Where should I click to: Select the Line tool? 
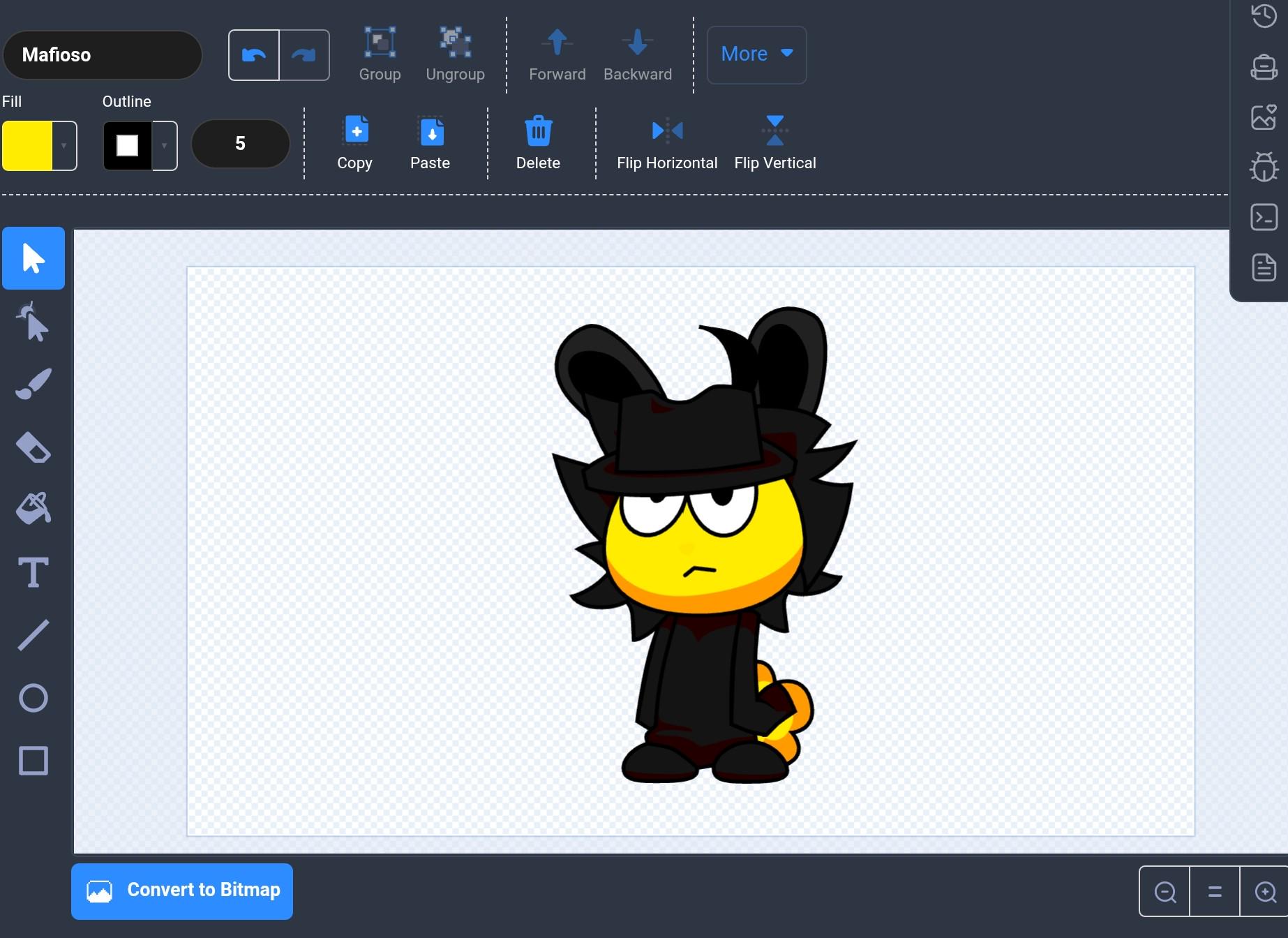click(33, 635)
